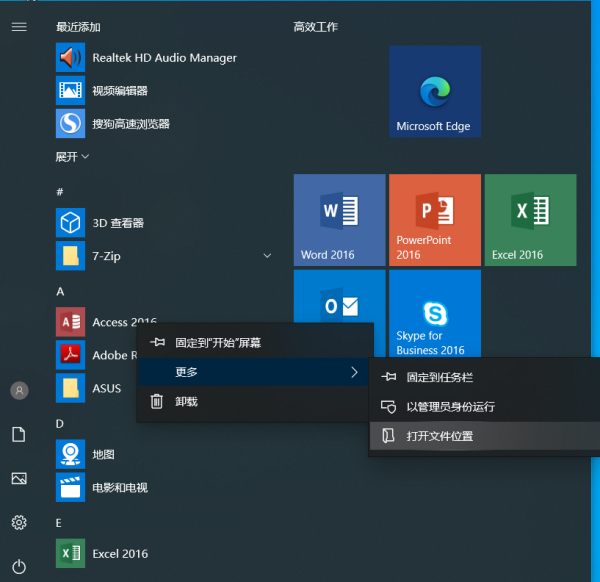Open Skype for Business 2016 tile
The image size is (600, 582).
[434, 313]
